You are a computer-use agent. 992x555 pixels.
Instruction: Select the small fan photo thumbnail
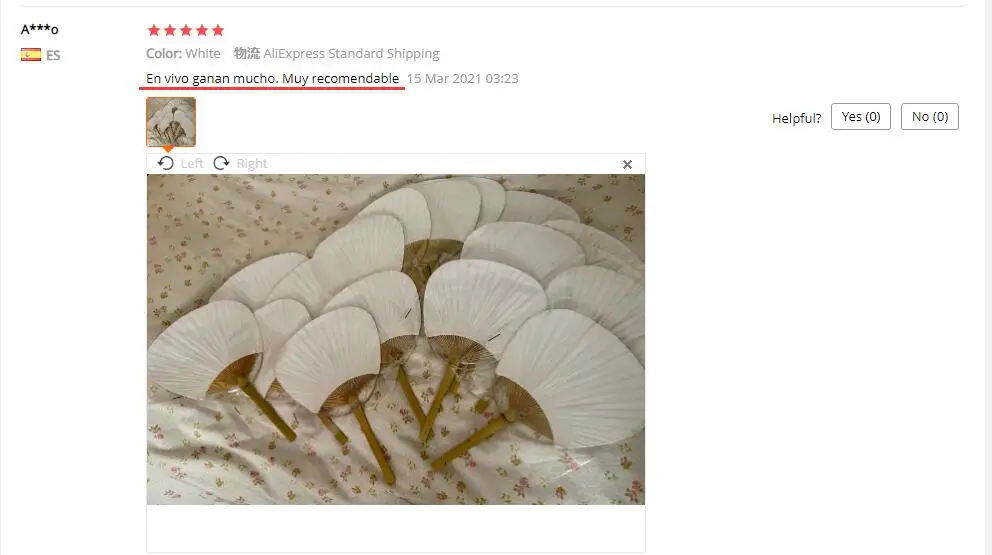[x=171, y=122]
